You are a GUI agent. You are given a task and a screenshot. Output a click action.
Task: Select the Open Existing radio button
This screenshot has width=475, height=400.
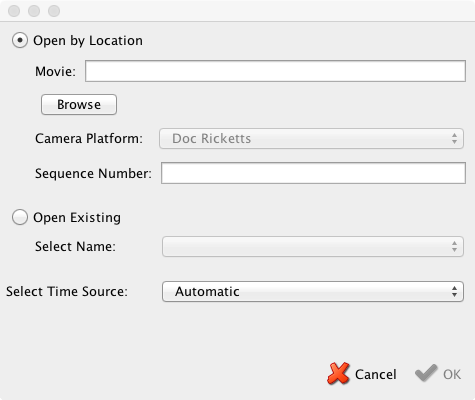click(x=20, y=217)
